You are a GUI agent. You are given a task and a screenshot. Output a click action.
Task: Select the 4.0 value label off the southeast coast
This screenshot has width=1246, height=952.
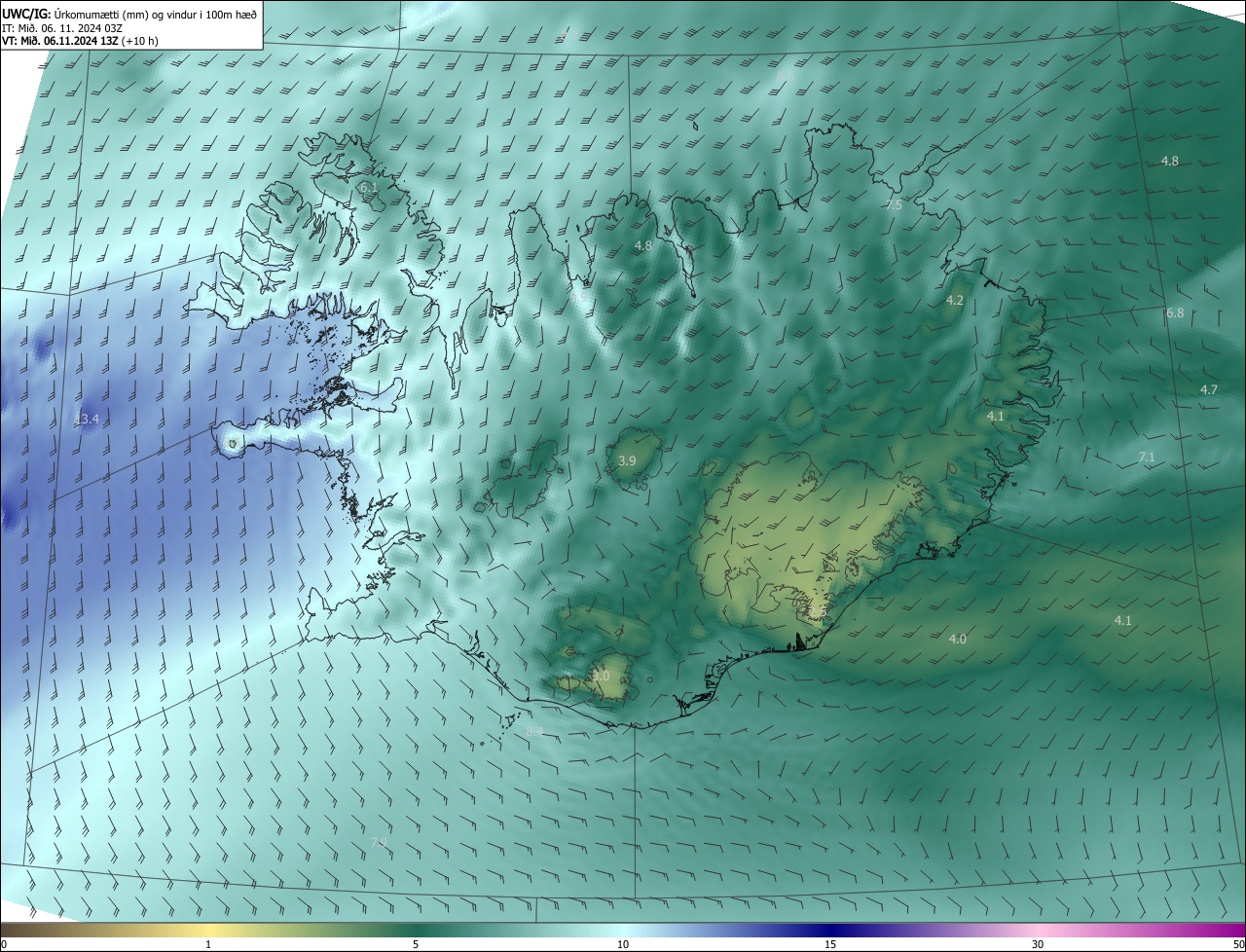pyautogui.click(x=958, y=640)
